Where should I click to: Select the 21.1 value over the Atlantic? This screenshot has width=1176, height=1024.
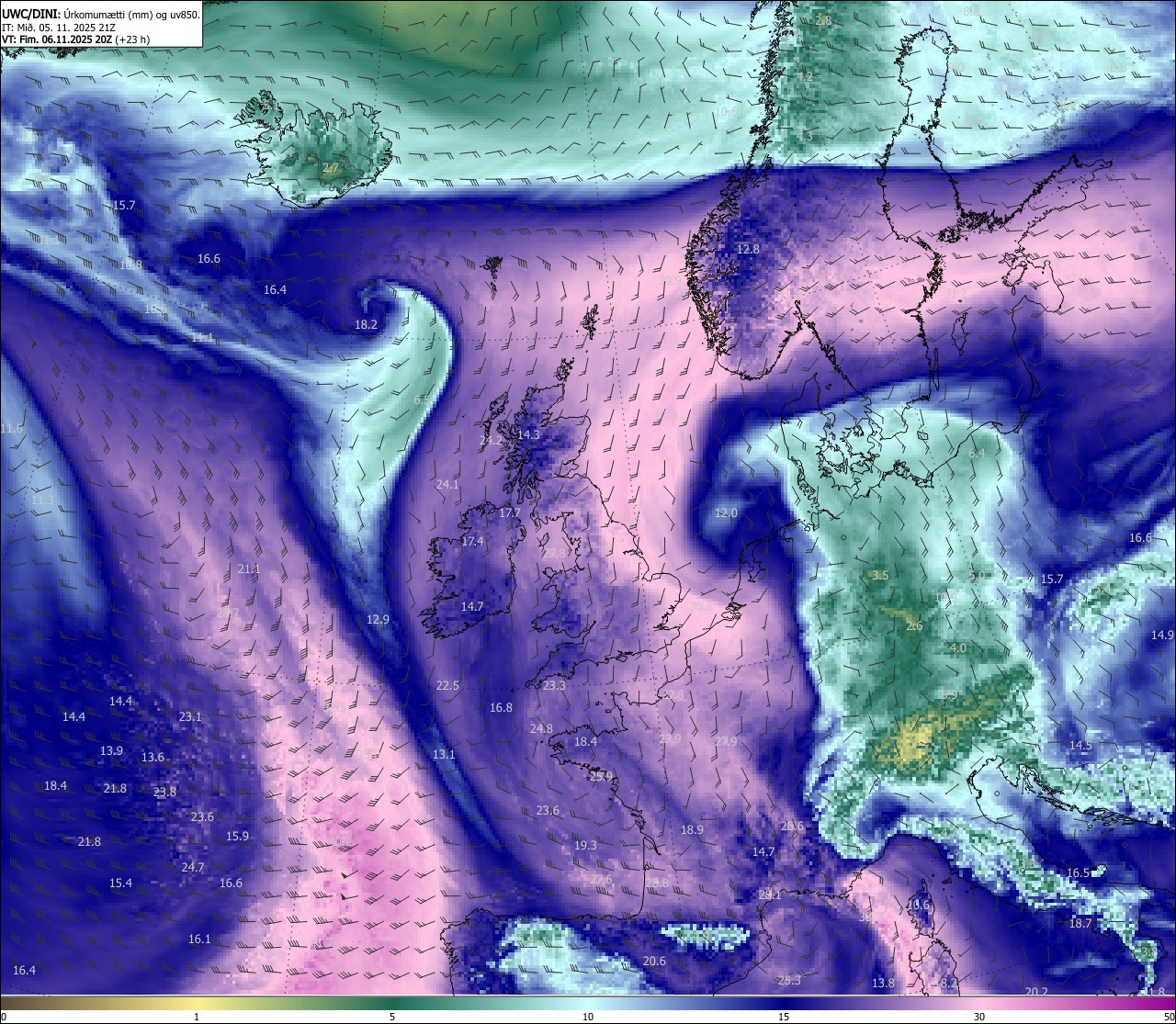click(248, 568)
